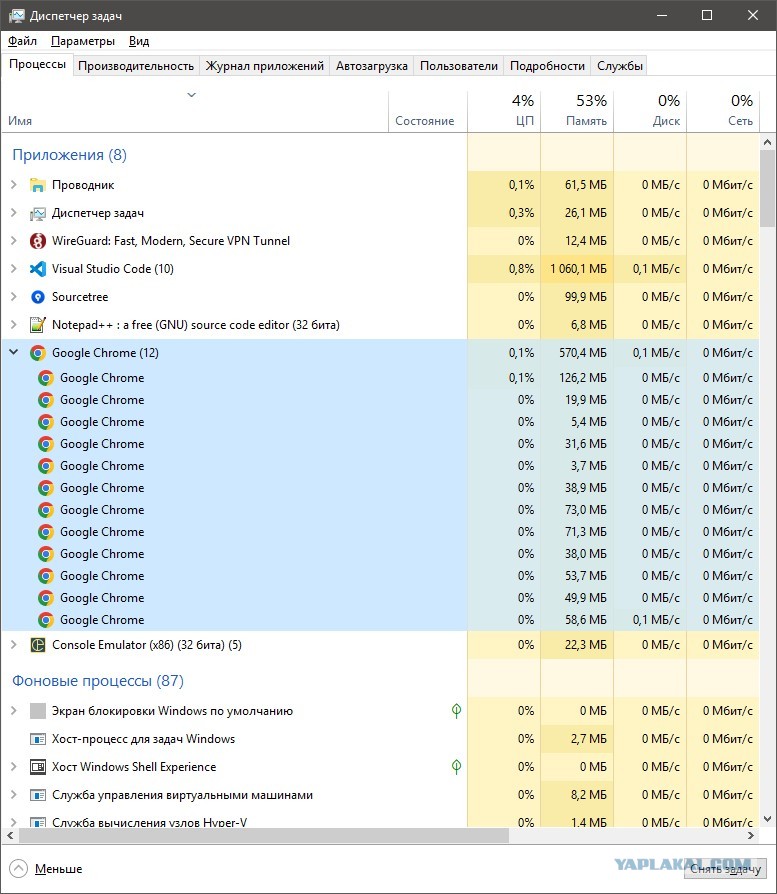Image resolution: width=777 pixels, height=894 pixels.
Task: Click the Console Emulator icon
Action: coord(38,645)
